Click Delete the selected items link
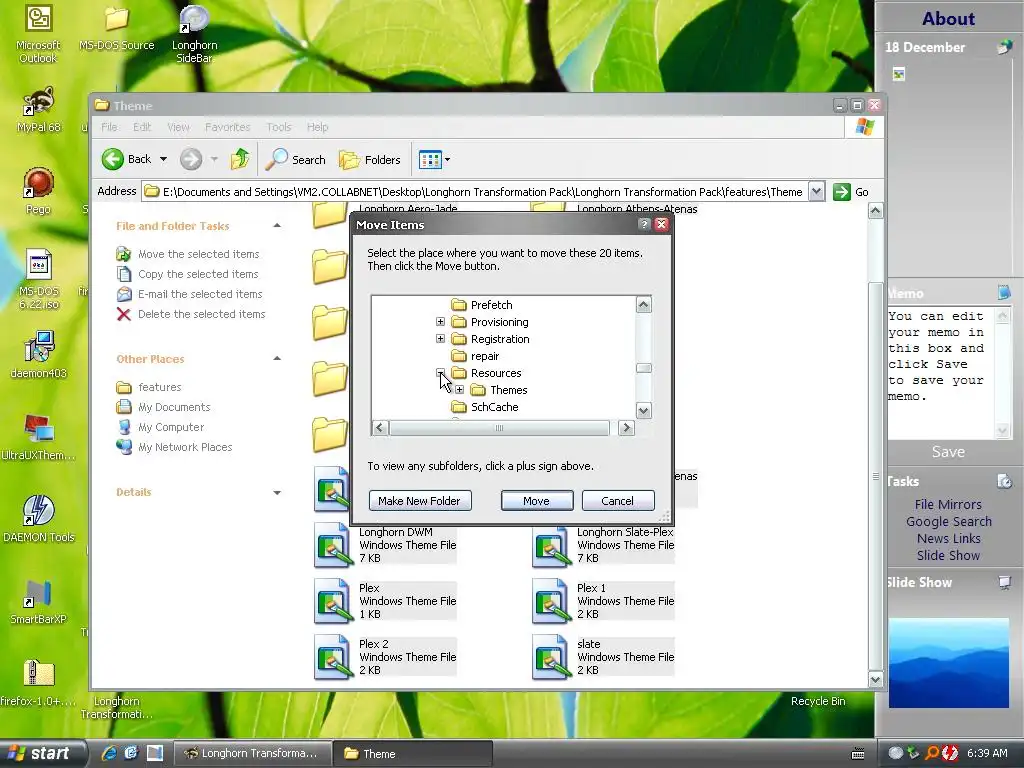 click(201, 314)
